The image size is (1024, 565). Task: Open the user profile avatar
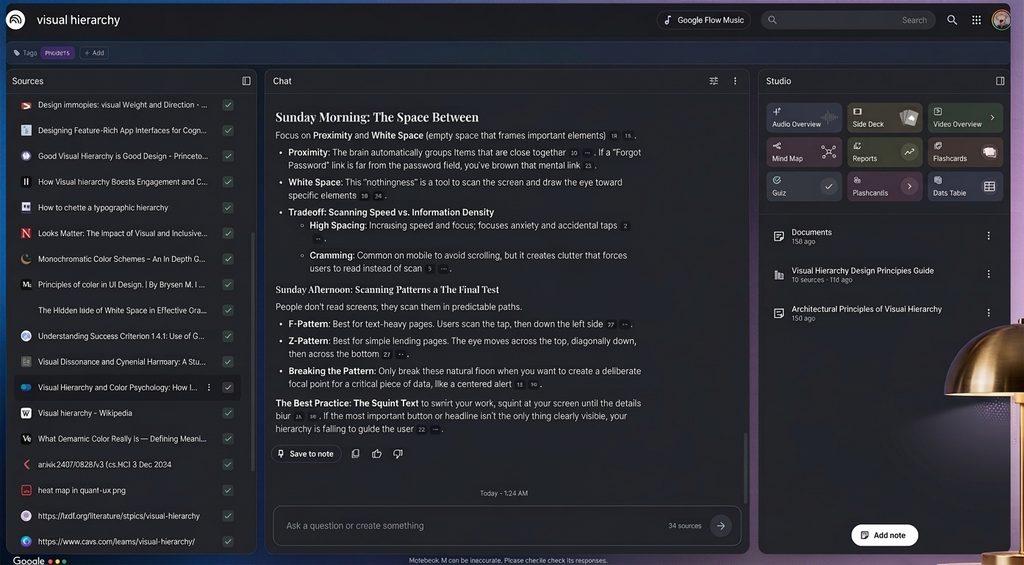(x=1000, y=20)
